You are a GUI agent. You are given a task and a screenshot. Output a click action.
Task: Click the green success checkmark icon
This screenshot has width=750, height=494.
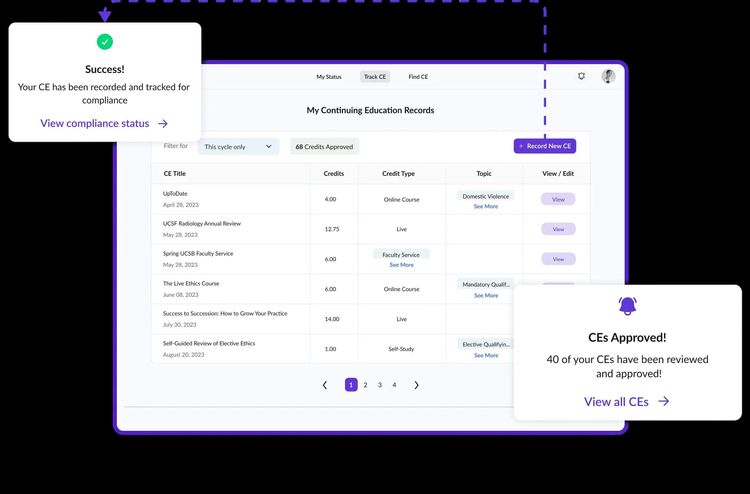(105, 42)
